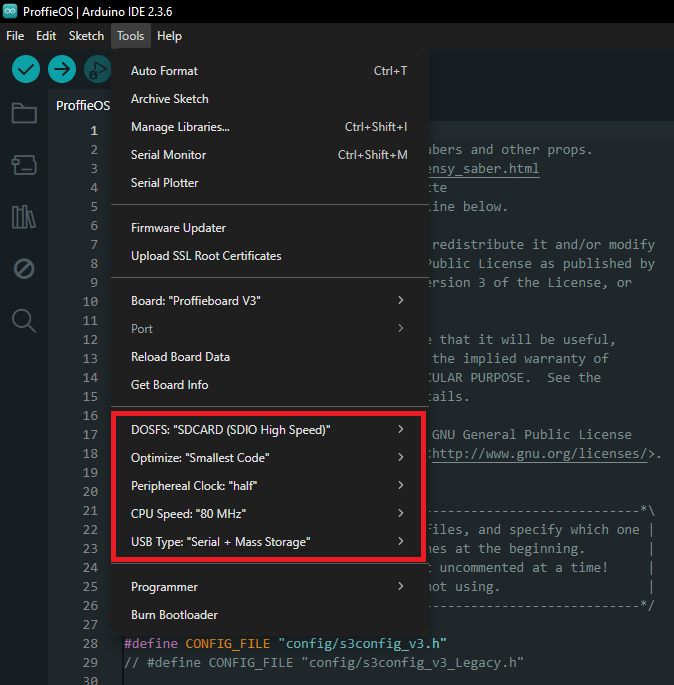
Task: Click the Arduino IDE logo in title bar
Action: pos(10,11)
